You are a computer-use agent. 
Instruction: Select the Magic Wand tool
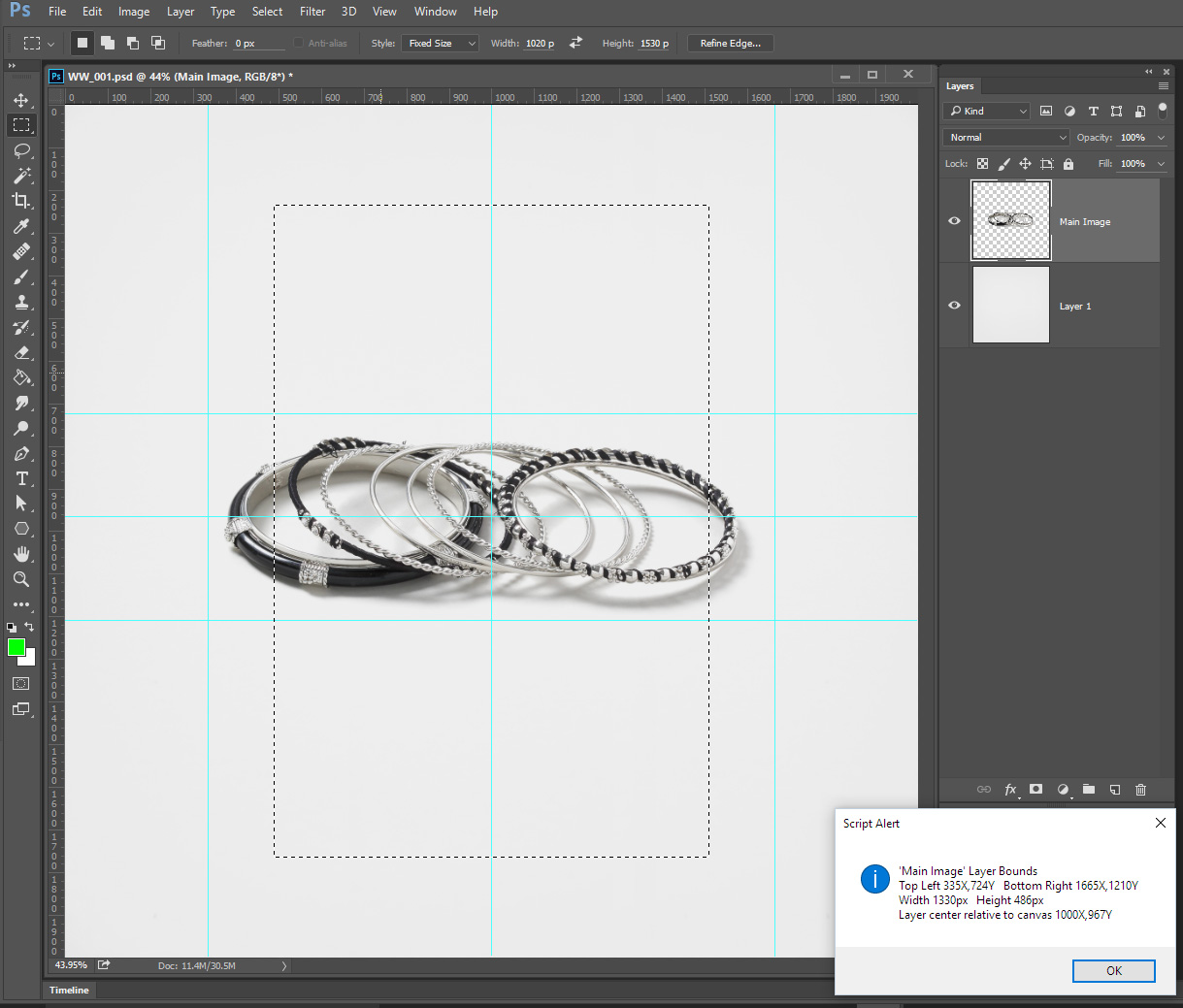coord(21,176)
